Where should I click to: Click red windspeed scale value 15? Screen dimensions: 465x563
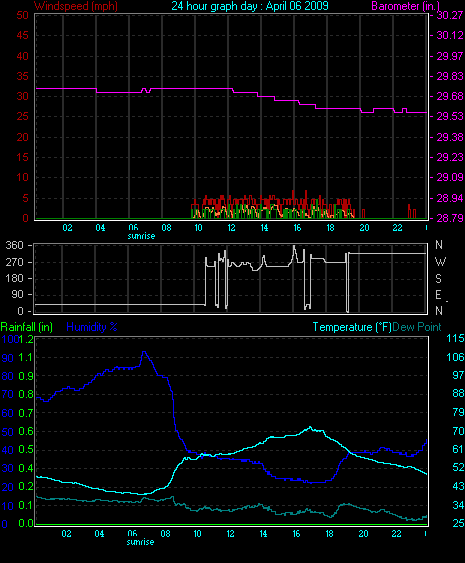click(23, 157)
